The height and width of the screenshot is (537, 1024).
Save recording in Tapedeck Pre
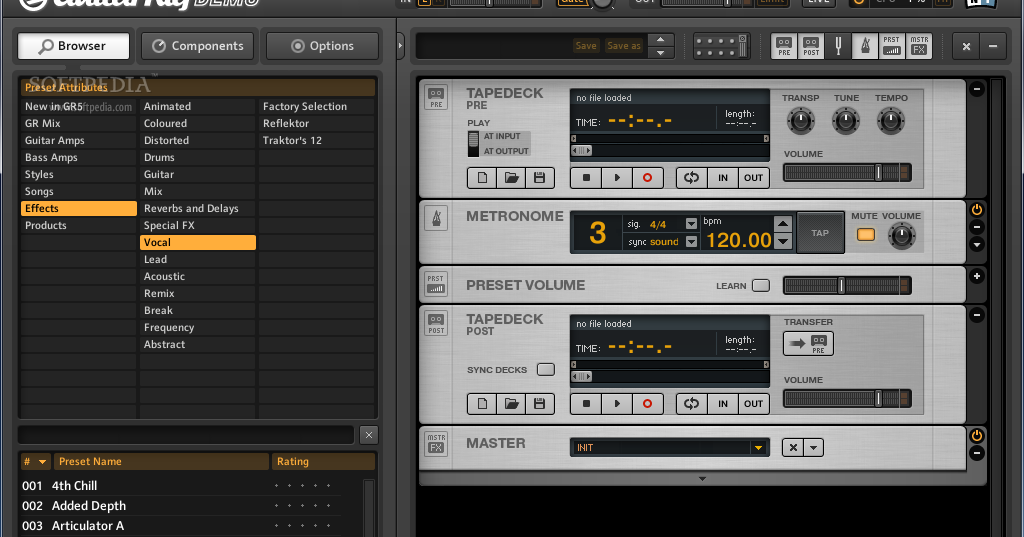(x=539, y=178)
